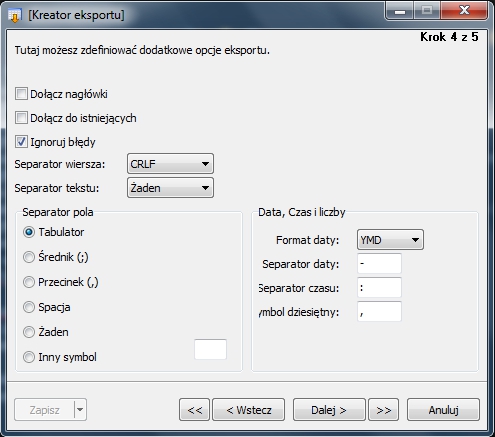Viewport: 495px width, 437px height.
Task: Jump to last step with >> button
Action: [384, 409]
